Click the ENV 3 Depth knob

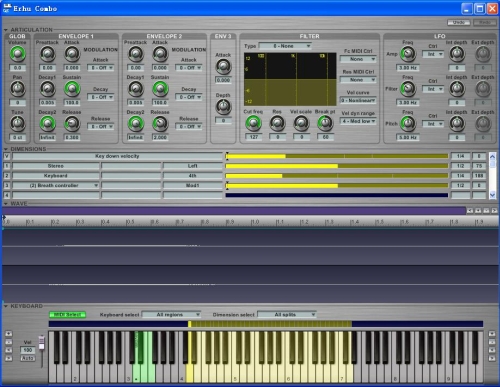223,107
